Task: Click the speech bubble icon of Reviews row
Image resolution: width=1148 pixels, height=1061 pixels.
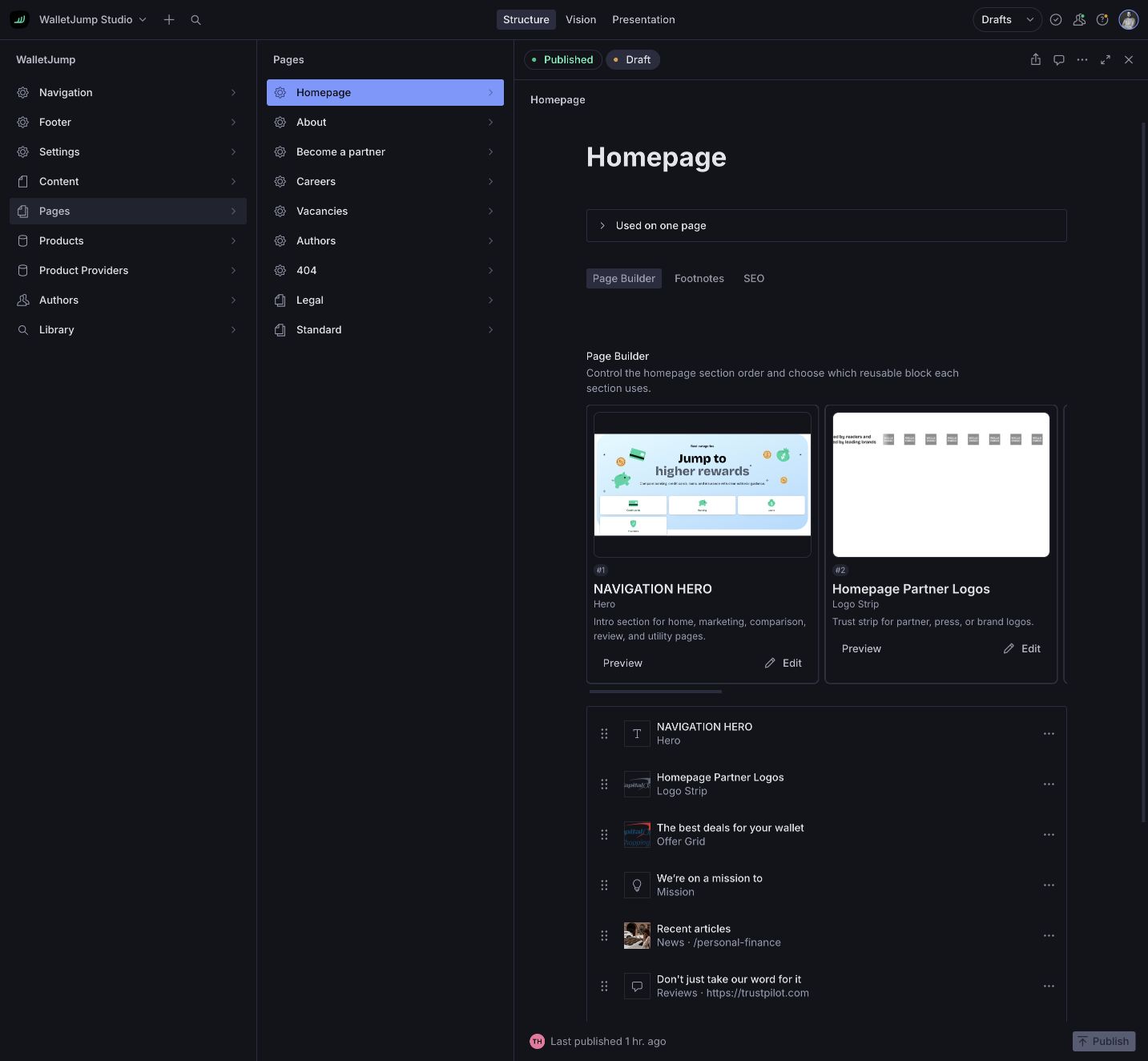Action: pos(637,986)
